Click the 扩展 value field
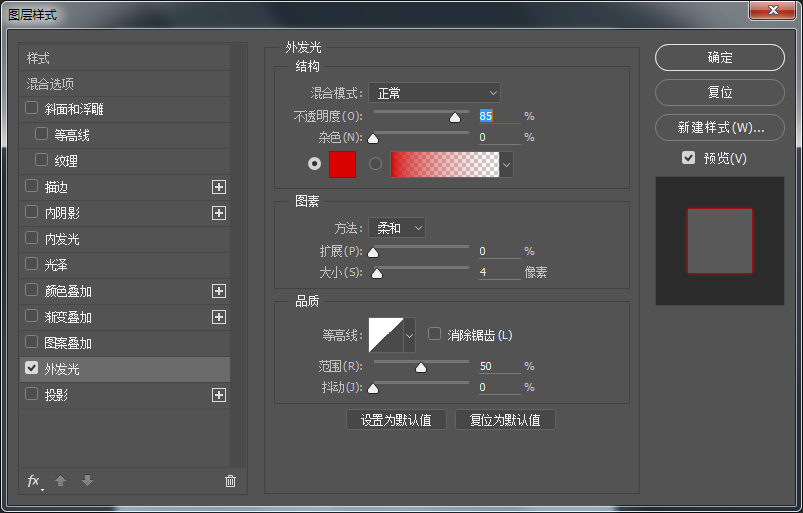The image size is (803, 513). (499, 251)
